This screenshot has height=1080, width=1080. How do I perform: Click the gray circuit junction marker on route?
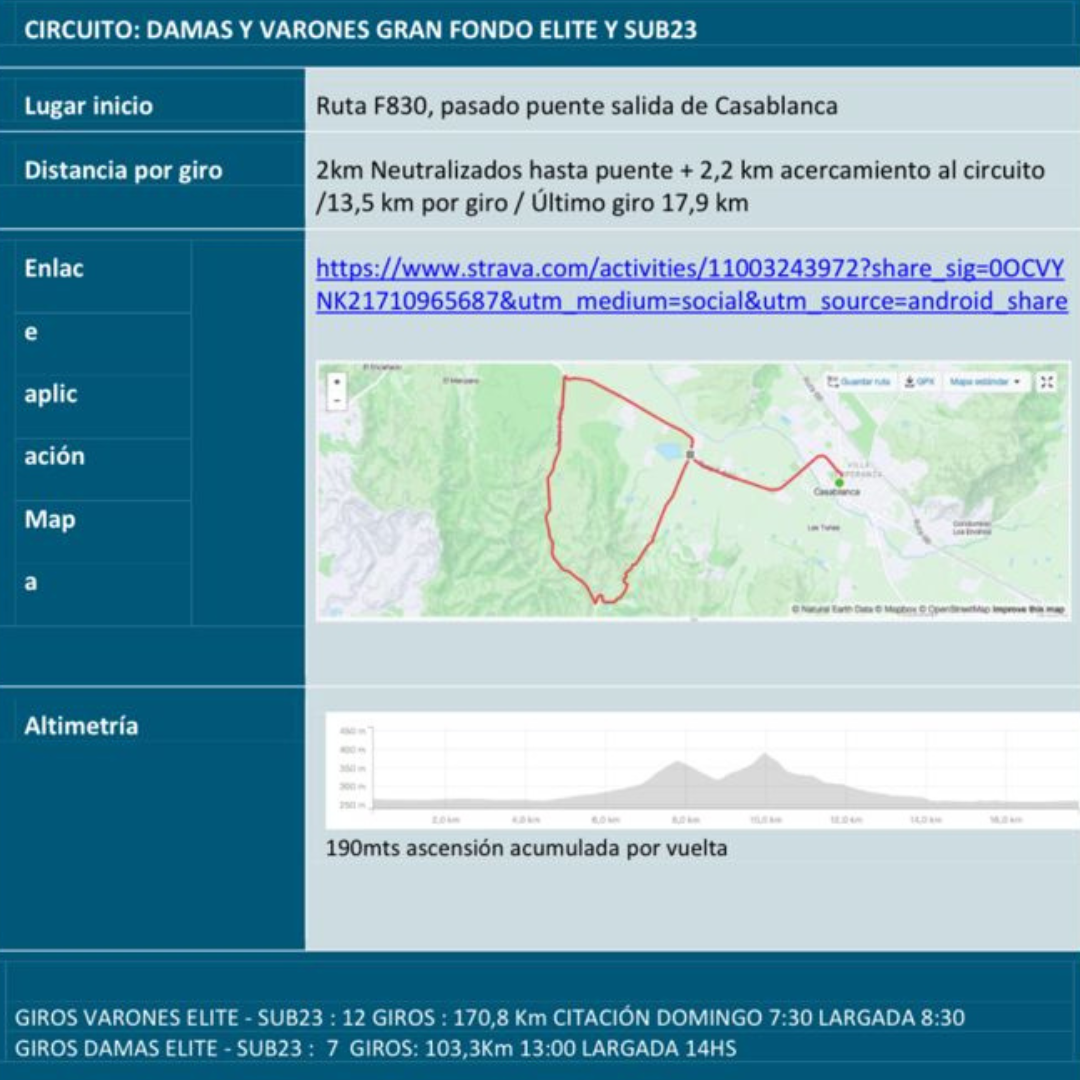tap(690, 454)
